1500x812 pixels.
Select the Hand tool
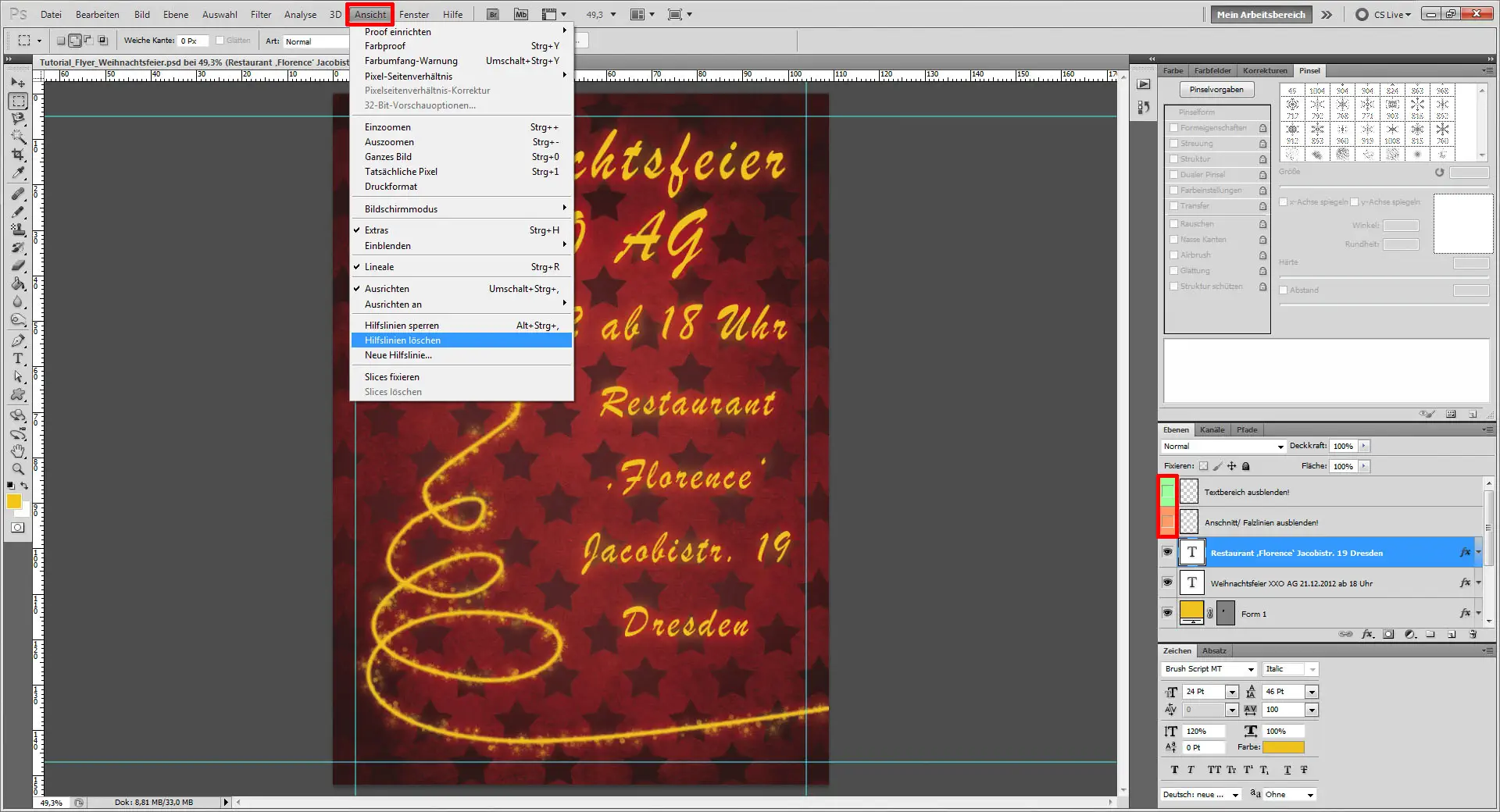pos(18,451)
